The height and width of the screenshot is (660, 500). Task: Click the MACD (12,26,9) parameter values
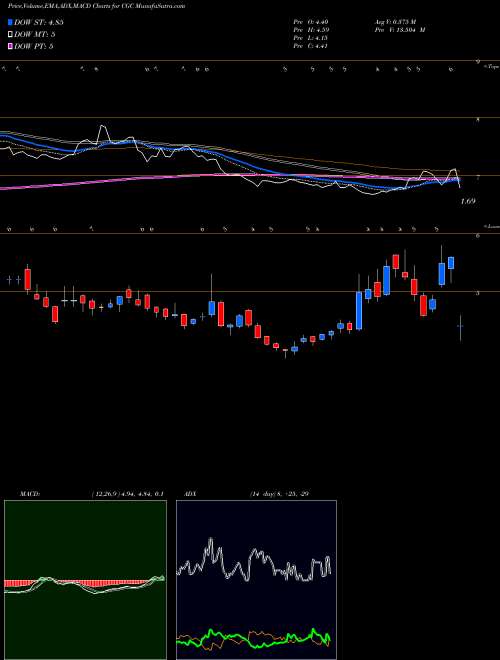(x=127, y=494)
